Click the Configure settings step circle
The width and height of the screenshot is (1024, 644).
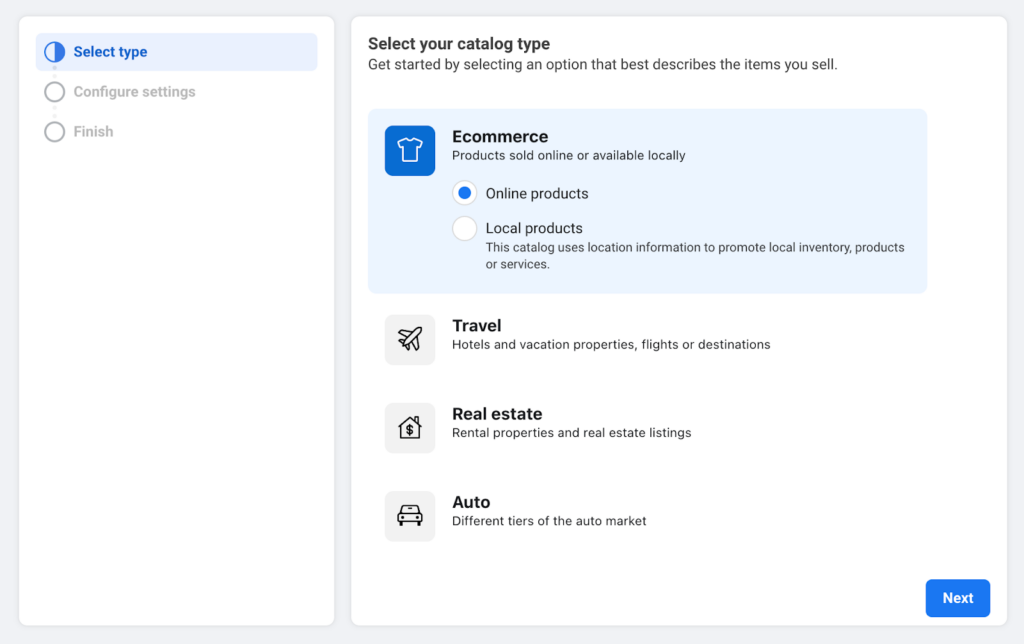point(55,91)
